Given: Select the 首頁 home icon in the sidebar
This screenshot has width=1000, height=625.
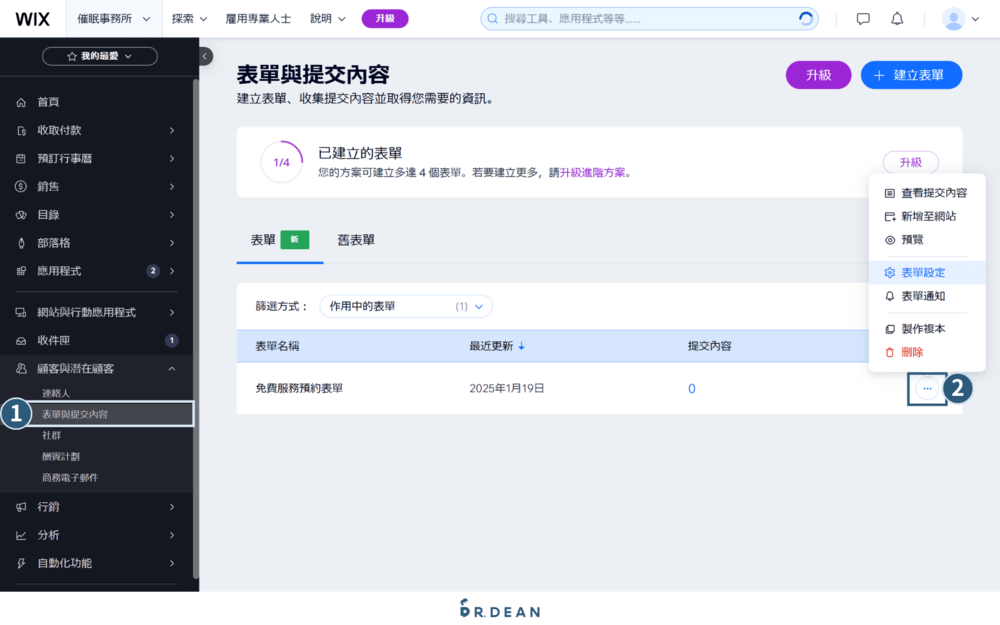Looking at the screenshot, I should coord(20,101).
